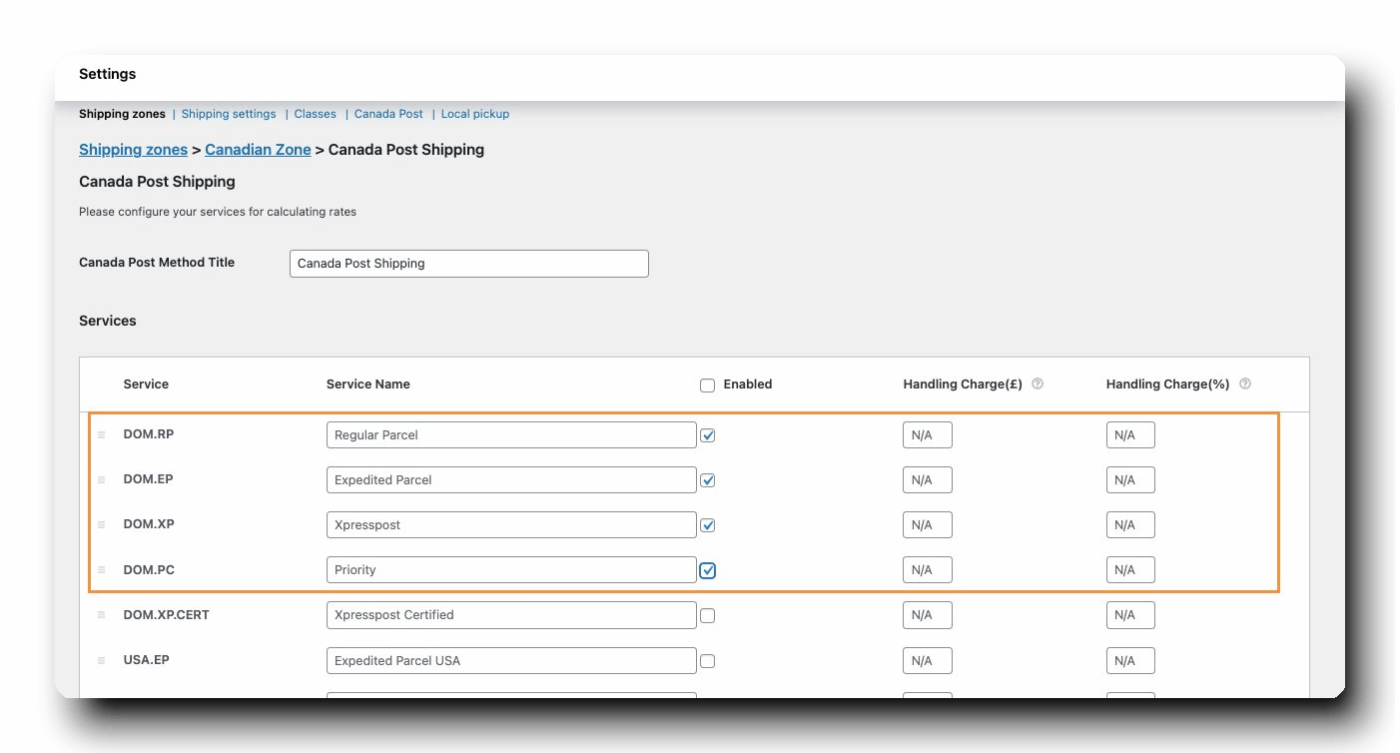Click Handling Charge(%) field for DOM.EP
This screenshot has height=753, width=1400.
pyautogui.click(x=1130, y=480)
